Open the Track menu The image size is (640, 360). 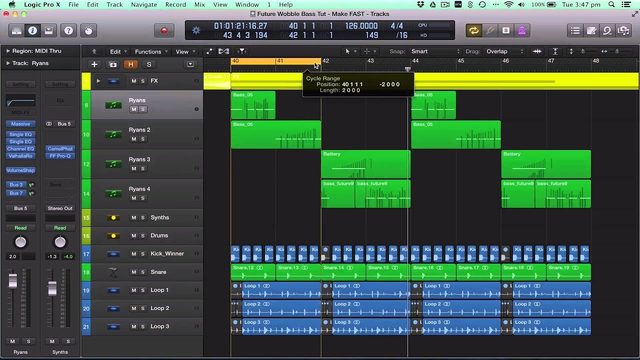point(114,4)
